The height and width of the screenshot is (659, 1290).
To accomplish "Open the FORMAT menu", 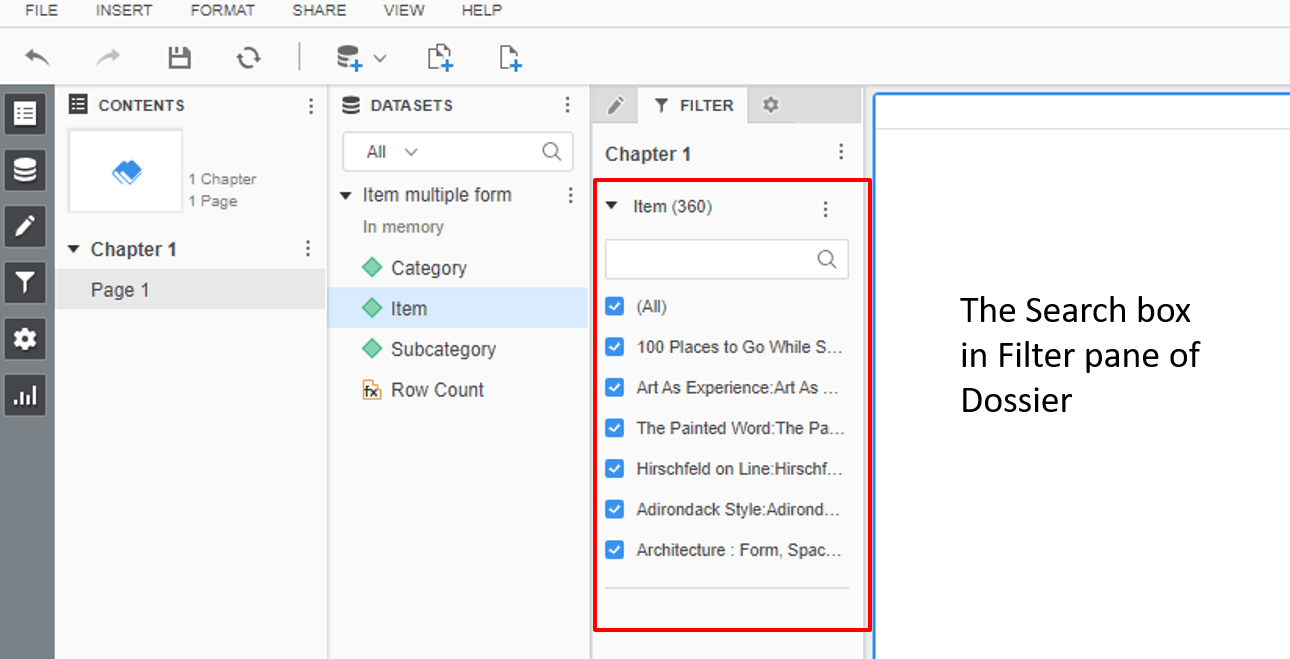I will (222, 11).
